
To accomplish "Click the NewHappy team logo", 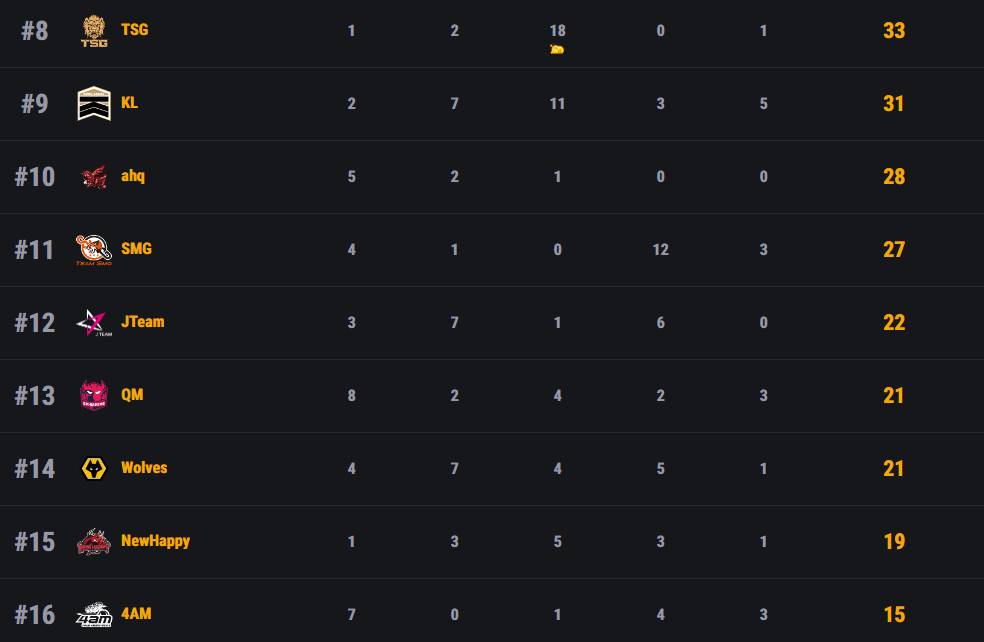I will click(x=94, y=542).
